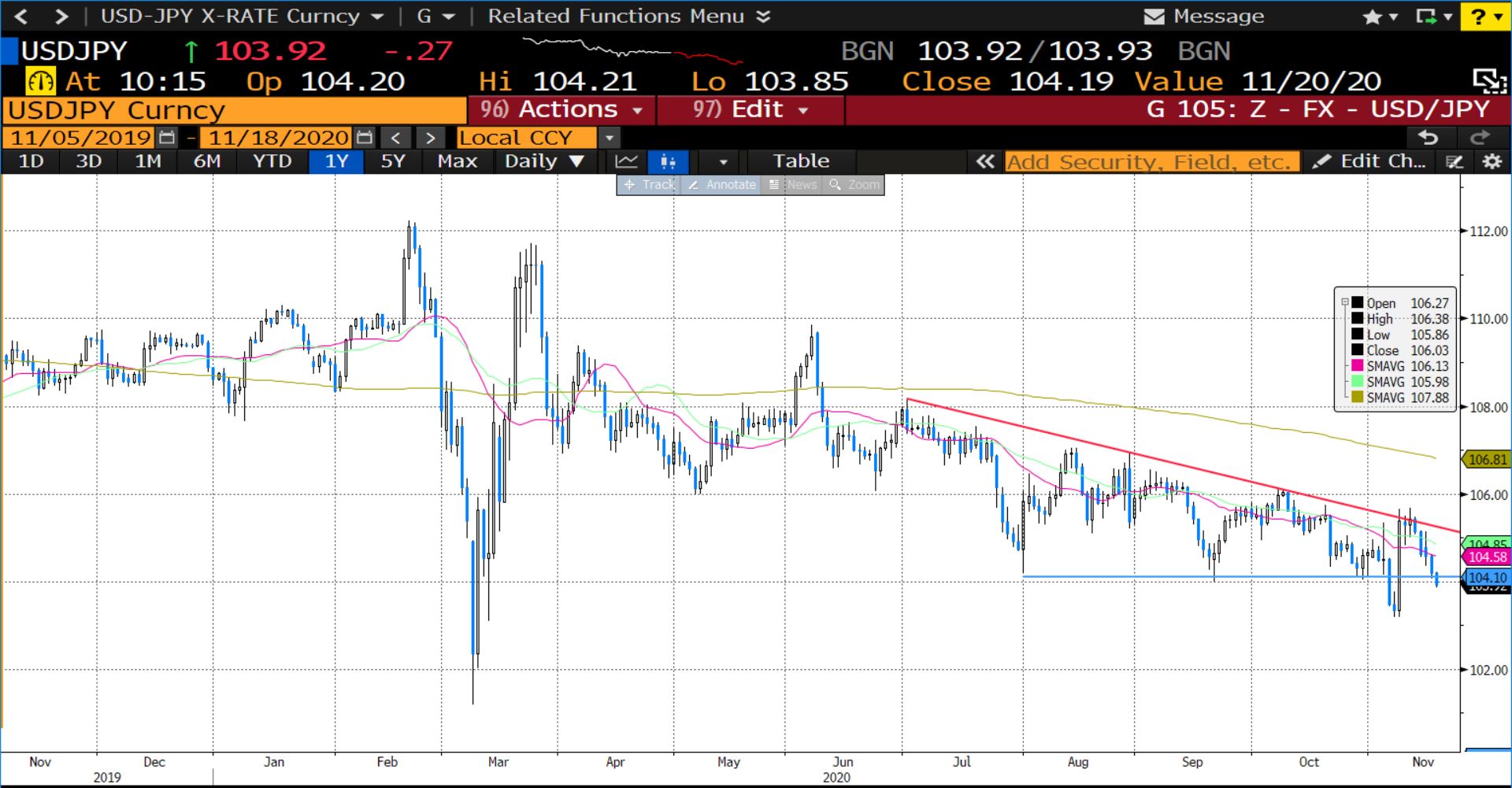Click the green SMAVG 105.98 legend swatch

[1357, 382]
